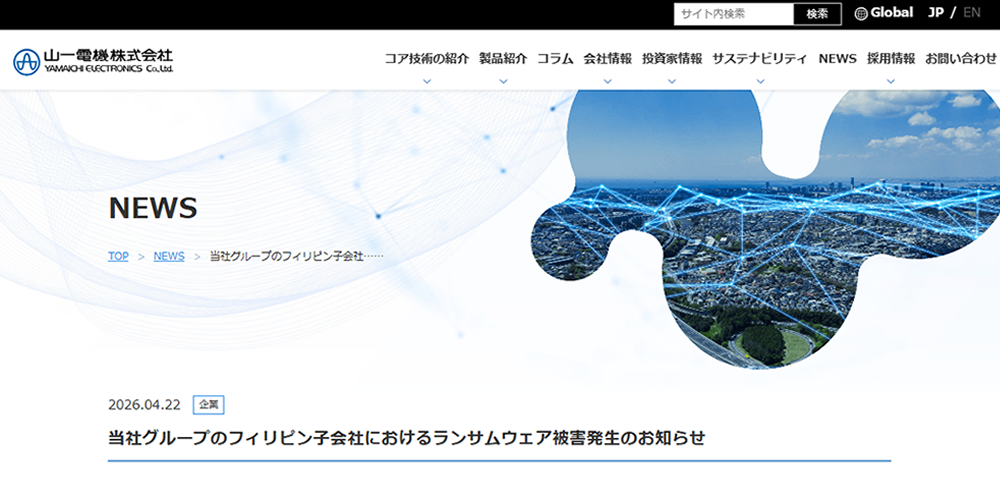Switch language to EN
Image resolution: width=1000 pixels, height=485 pixels.
[x=972, y=13]
